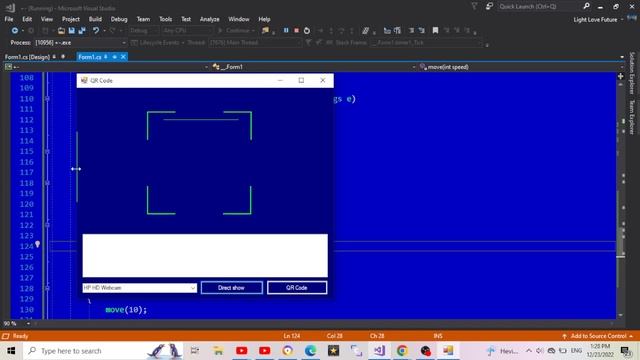Click the Save All toolbar icon
Viewport: 640px width, 360px height.
[x=82, y=31]
